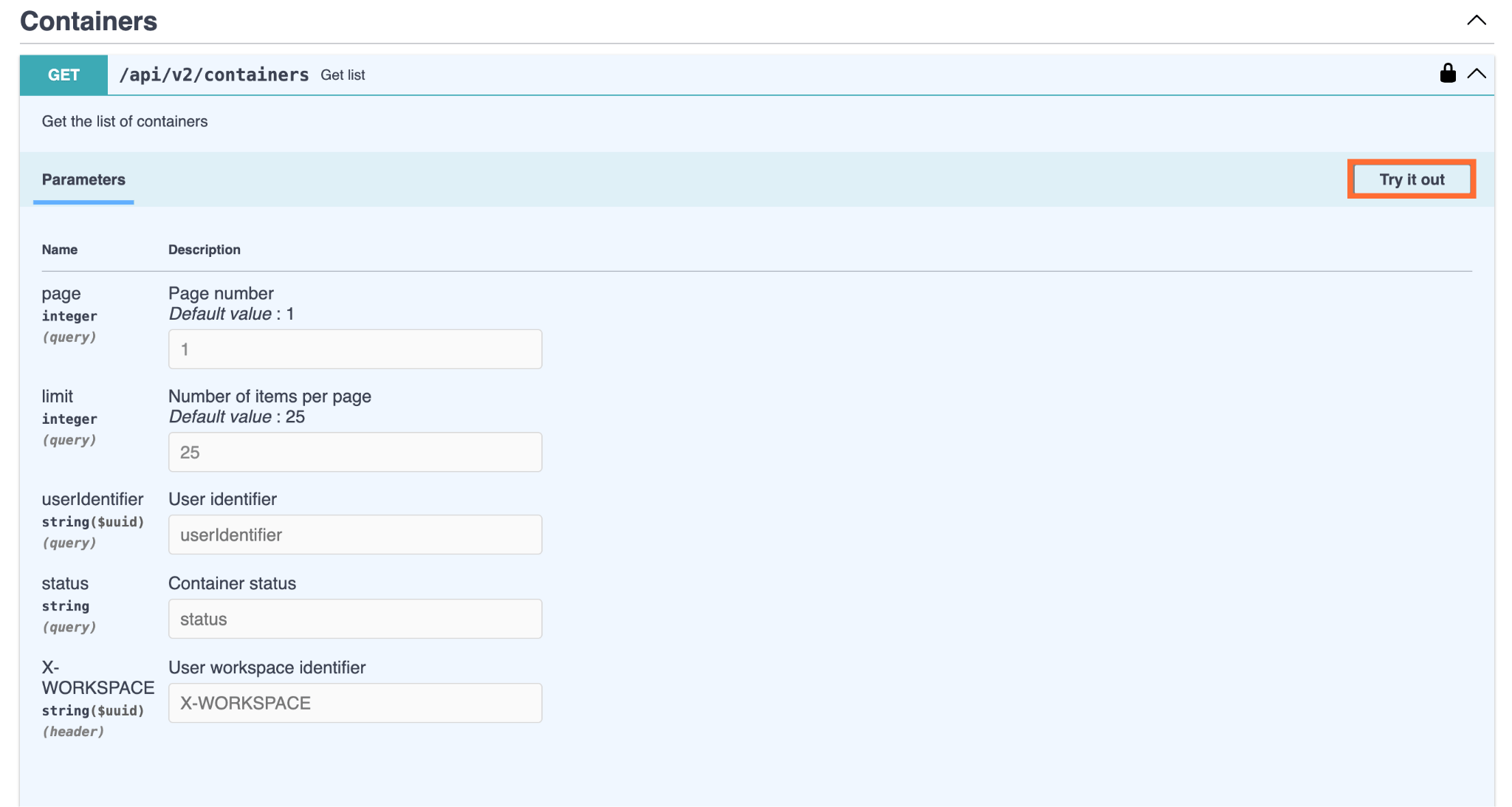
Task: Click the Try it out button
Action: [1412, 179]
